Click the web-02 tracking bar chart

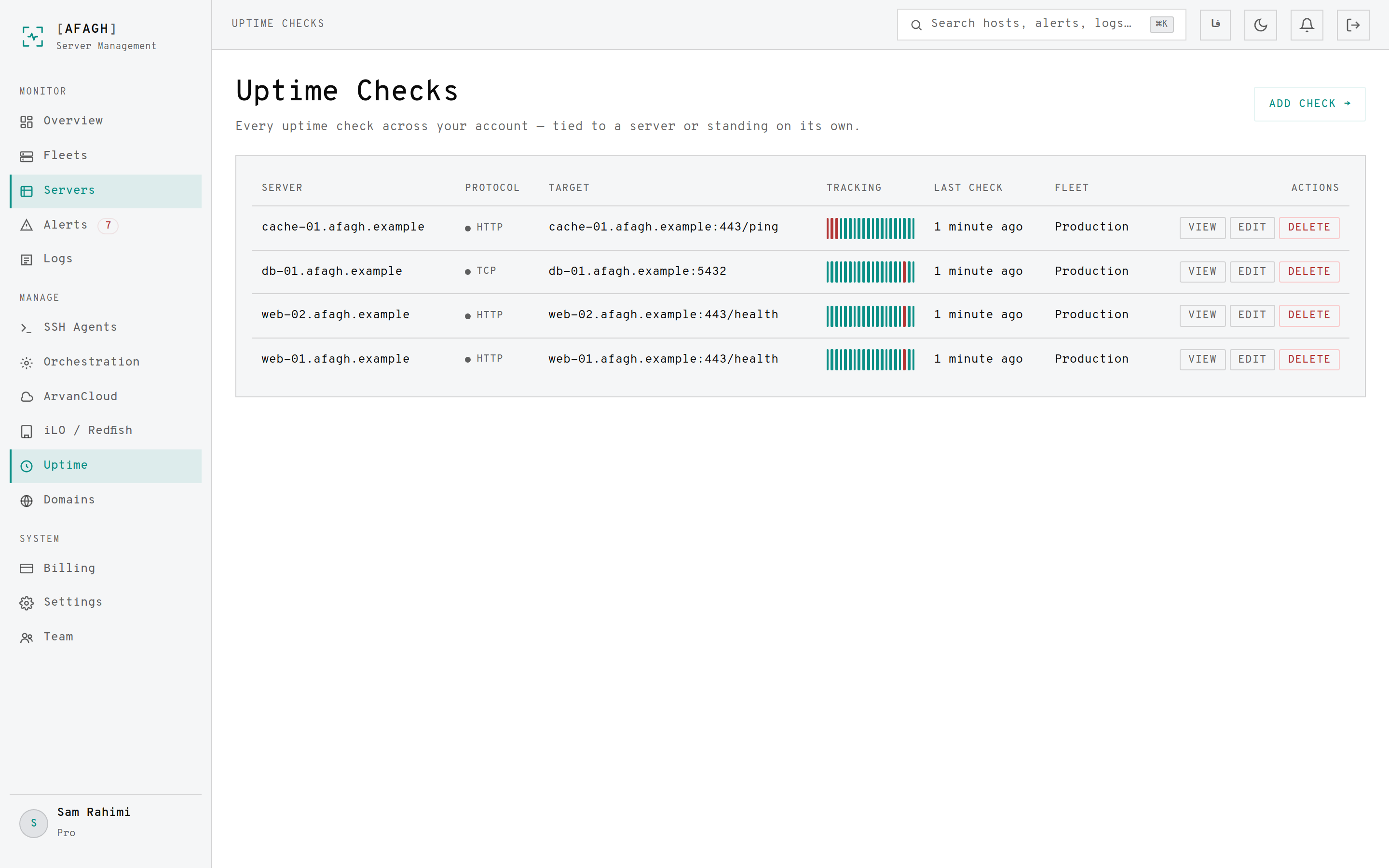pyautogui.click(x=870, y=316)
